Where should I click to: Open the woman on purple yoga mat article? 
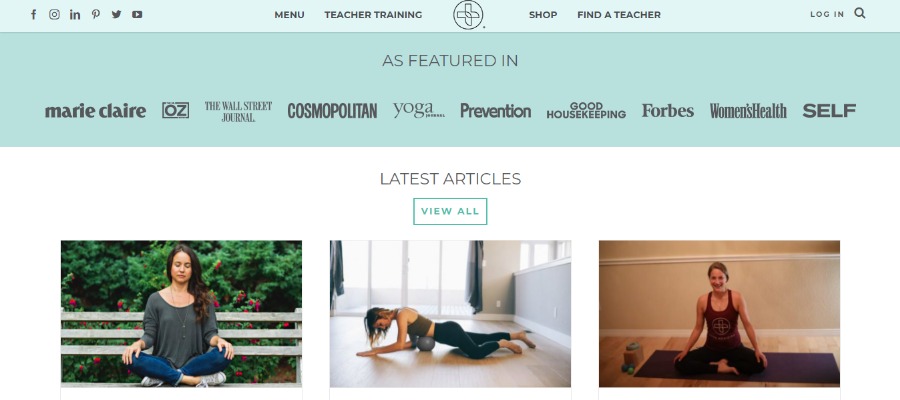click(x=719, y=313)
